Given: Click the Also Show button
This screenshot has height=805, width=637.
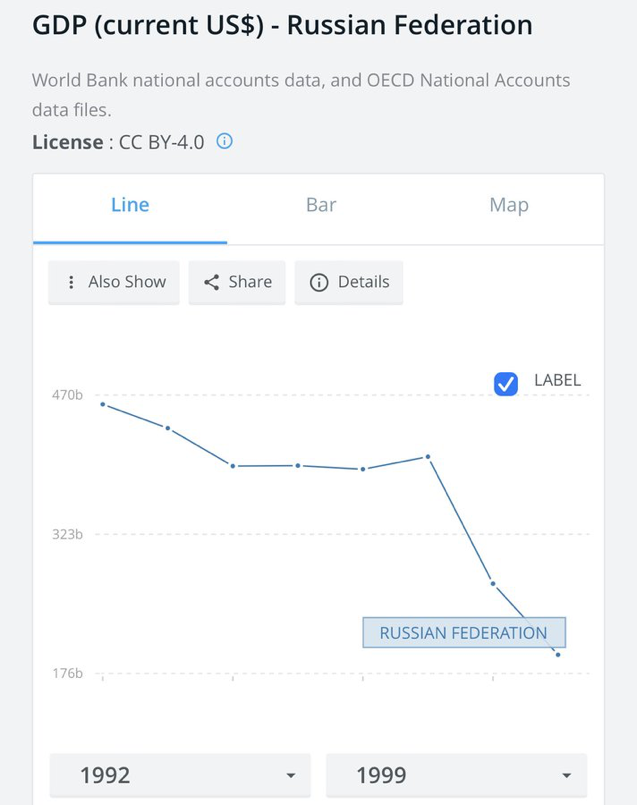Looking at the screenshot, I should [x=114, y=282].
